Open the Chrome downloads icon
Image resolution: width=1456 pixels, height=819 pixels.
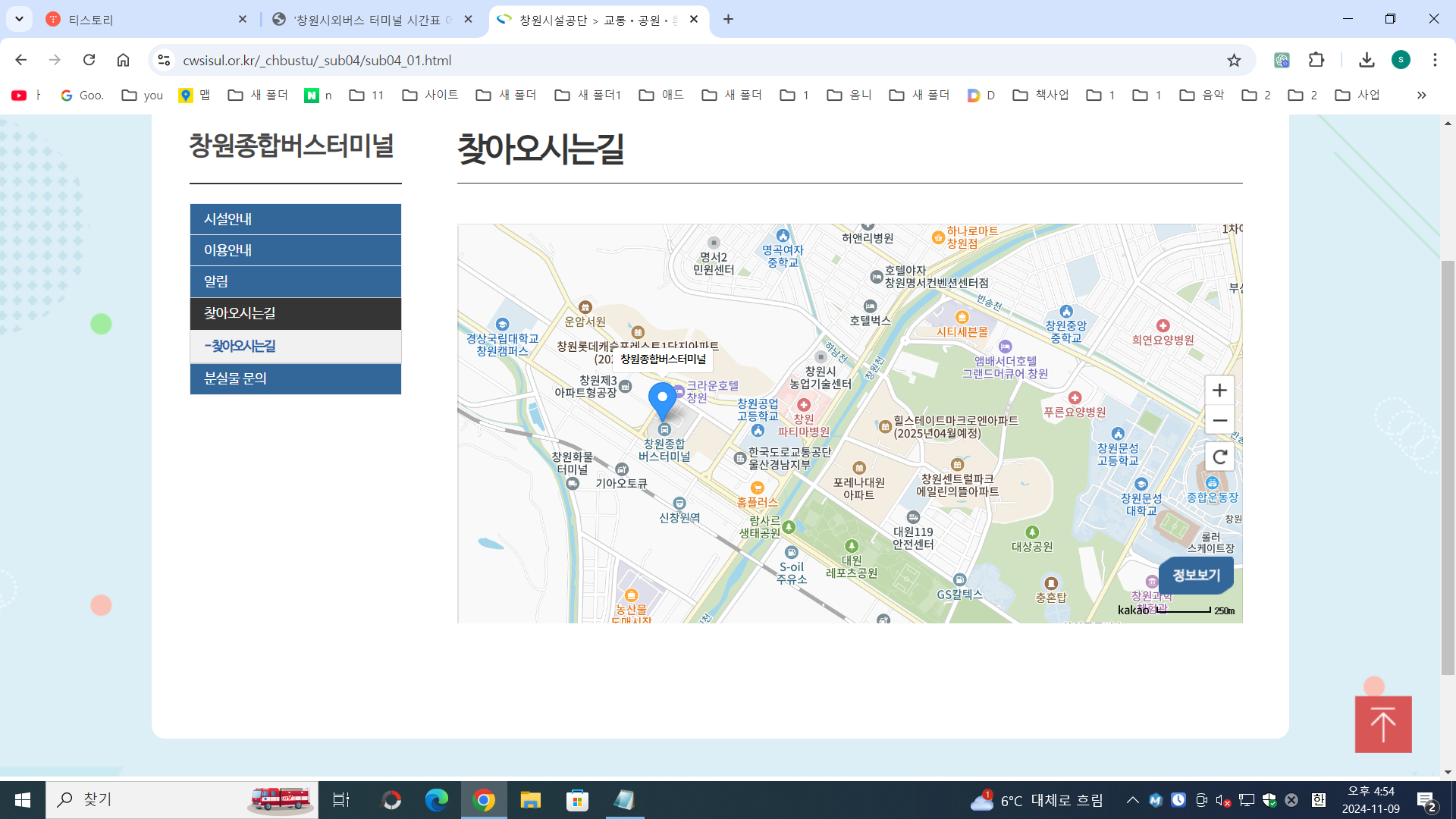(1367, 60)
